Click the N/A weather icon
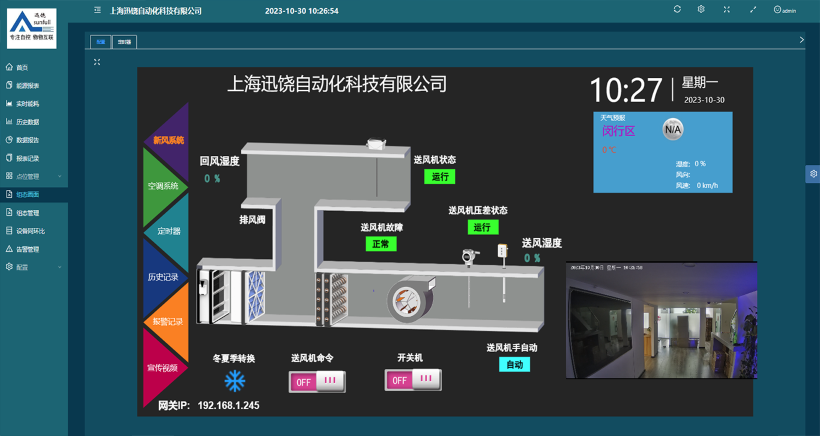 coord(673,130)
